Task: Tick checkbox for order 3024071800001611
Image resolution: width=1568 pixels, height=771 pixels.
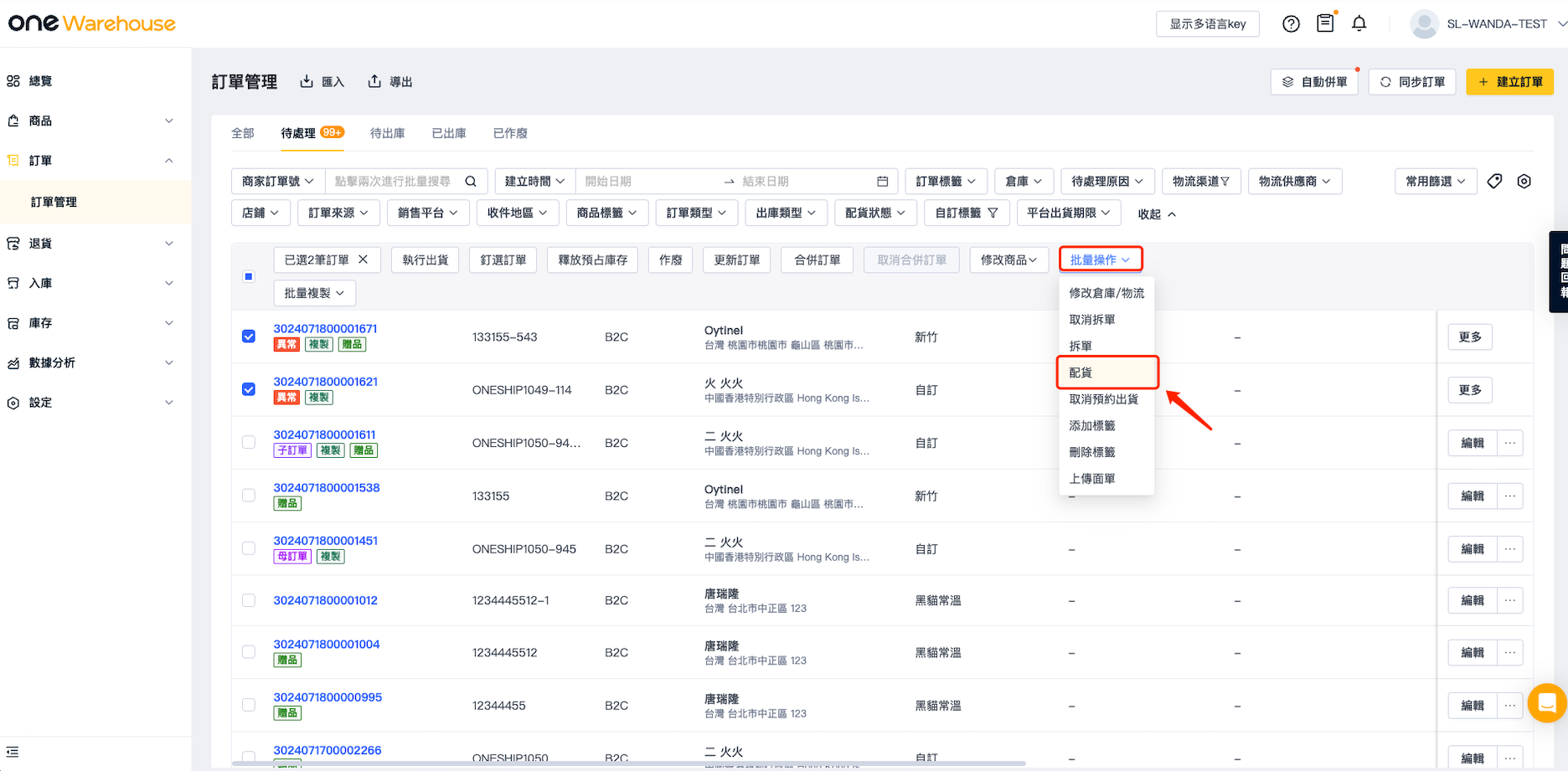Action: click(x=249, y=442)
